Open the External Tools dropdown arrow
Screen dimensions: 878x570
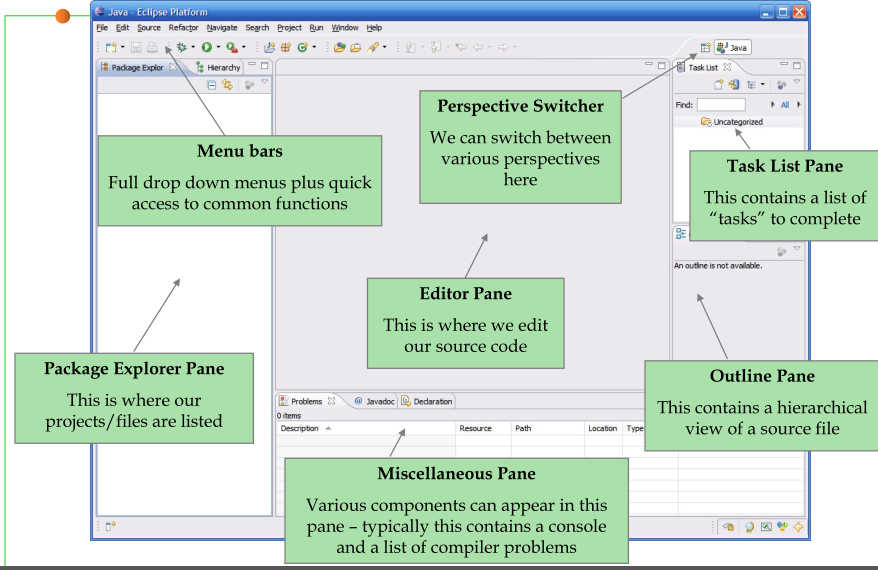pyautogui.click(x=244, y=47)
